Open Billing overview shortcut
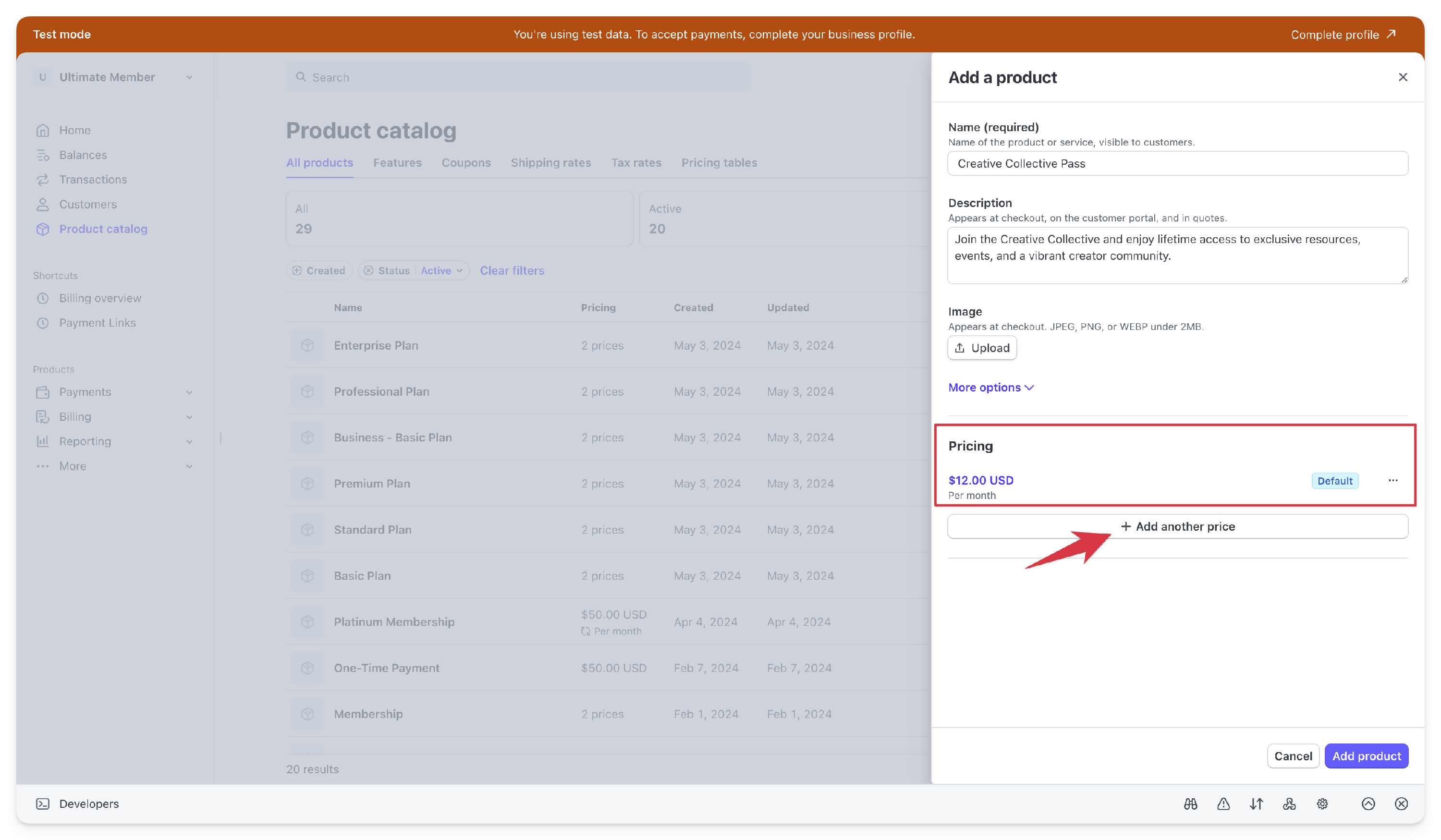The height and width of the screenshot is (840, 1441). tap(100, 298)
